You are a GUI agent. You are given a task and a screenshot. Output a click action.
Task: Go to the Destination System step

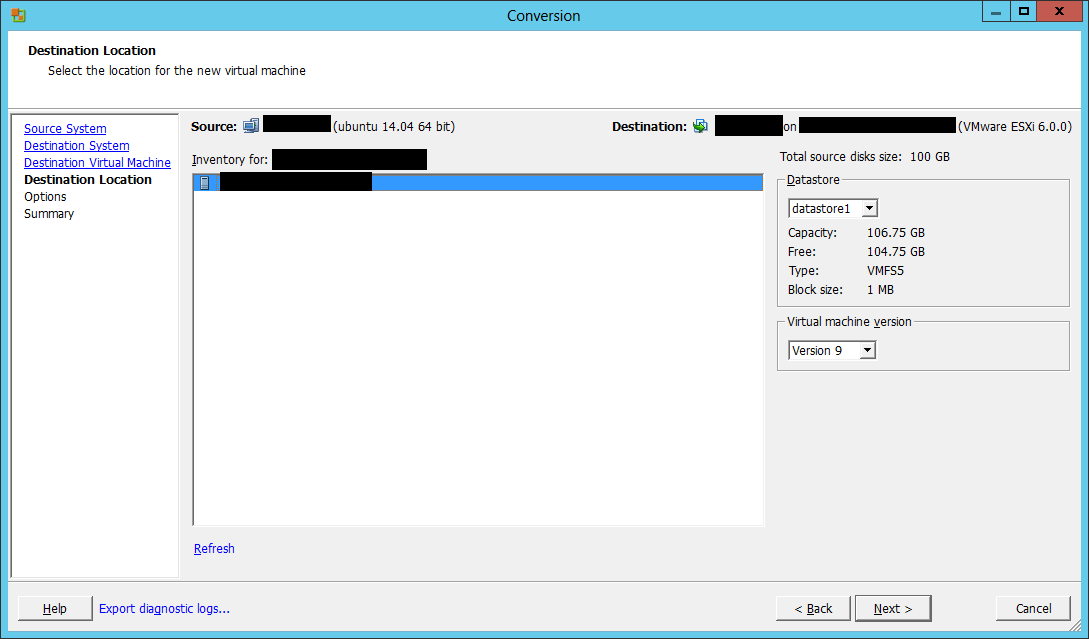(76, 146)
